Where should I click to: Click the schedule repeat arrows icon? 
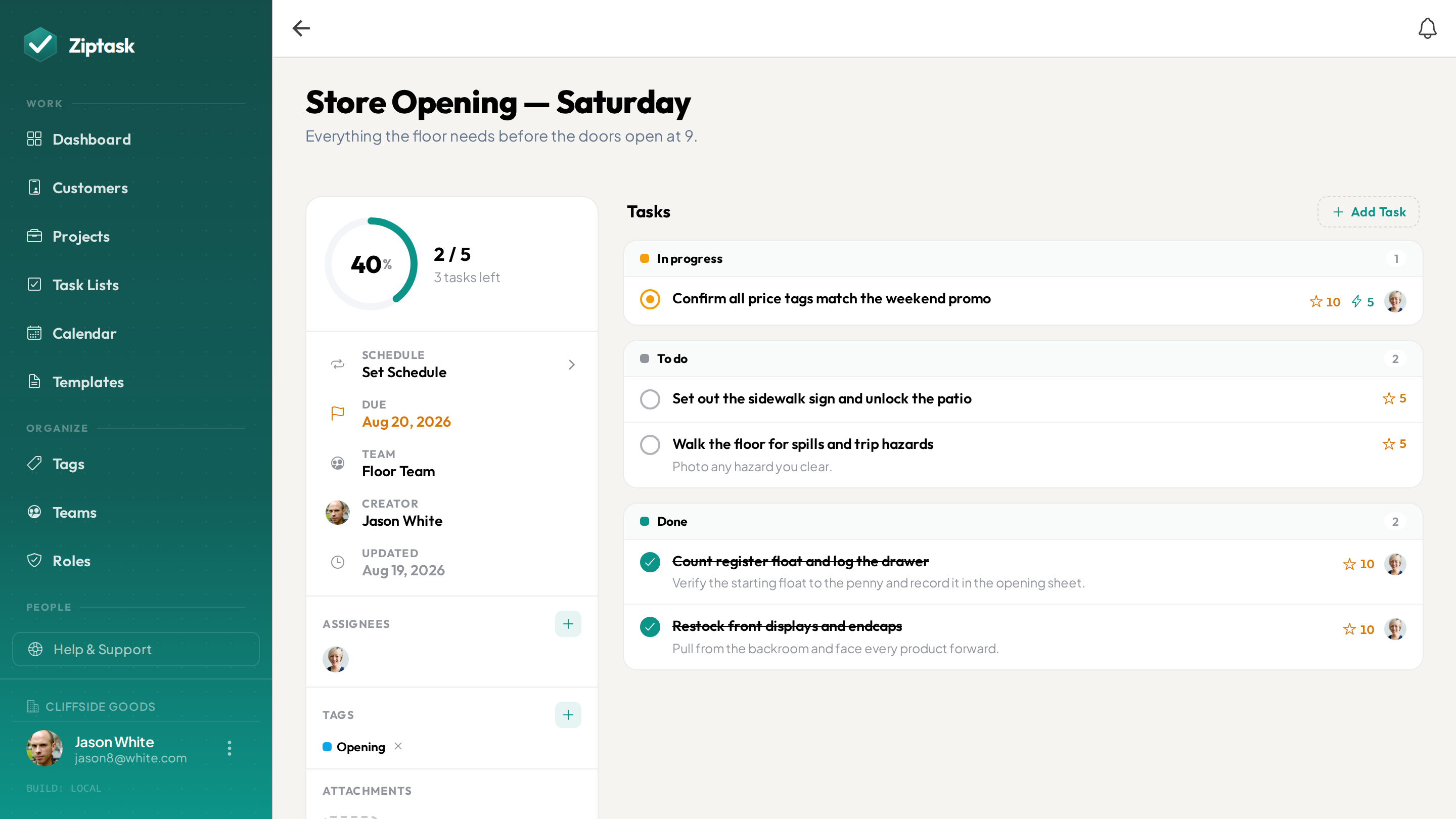point(337,364)
